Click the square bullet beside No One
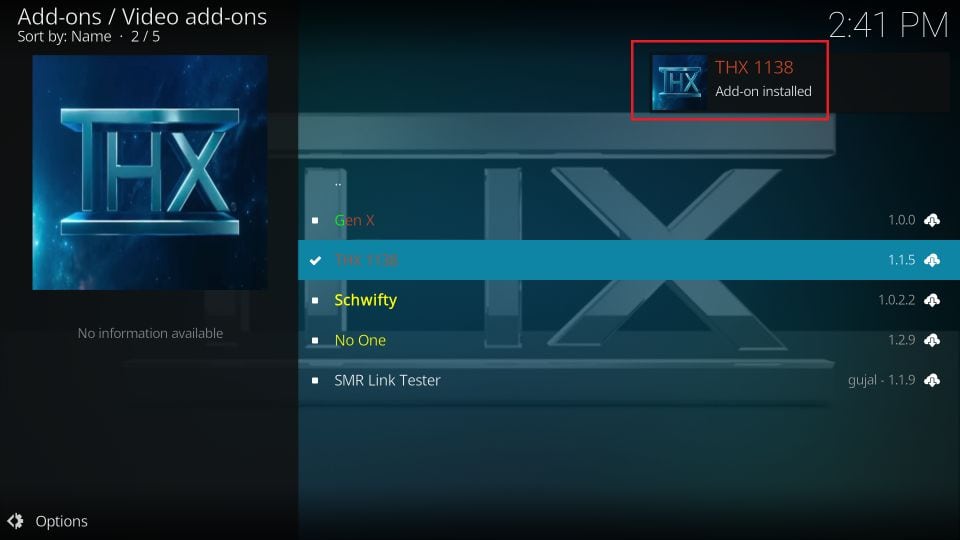Screen dimensions: 960x540 pos(315,340)
